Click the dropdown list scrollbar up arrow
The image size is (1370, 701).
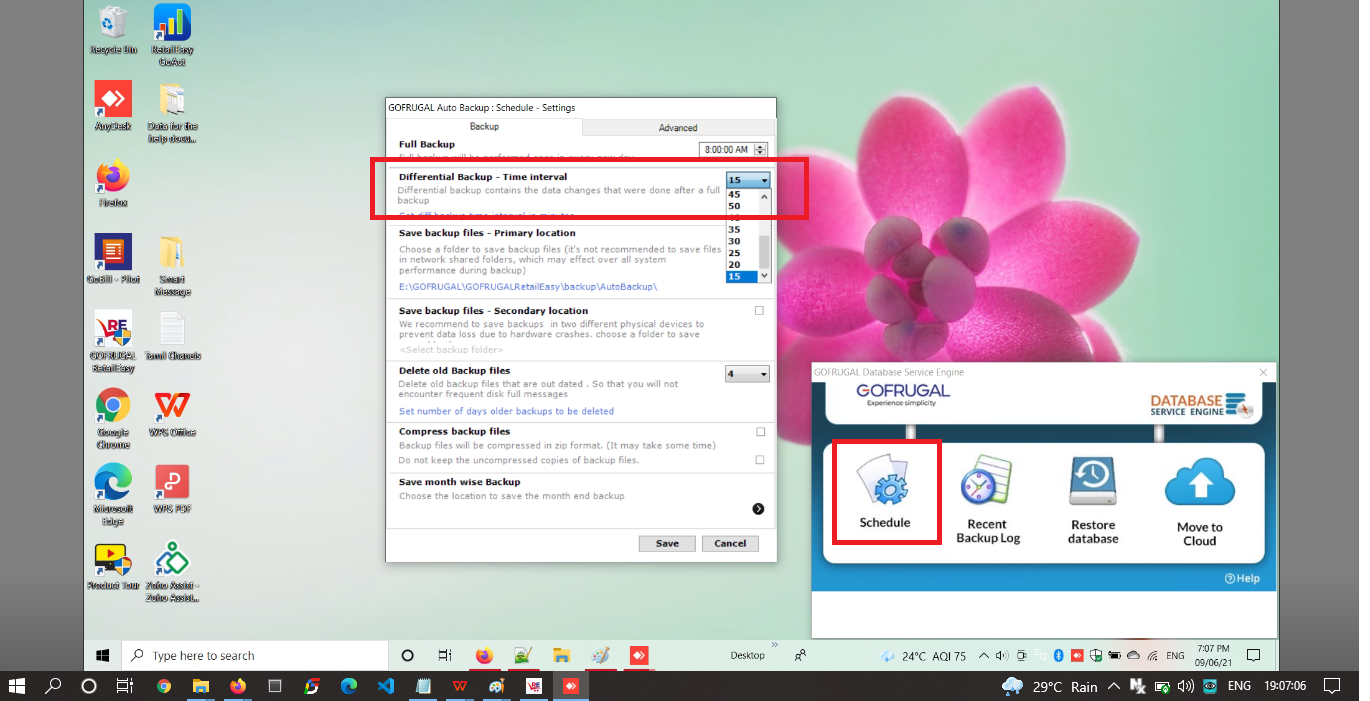[765, 196]
